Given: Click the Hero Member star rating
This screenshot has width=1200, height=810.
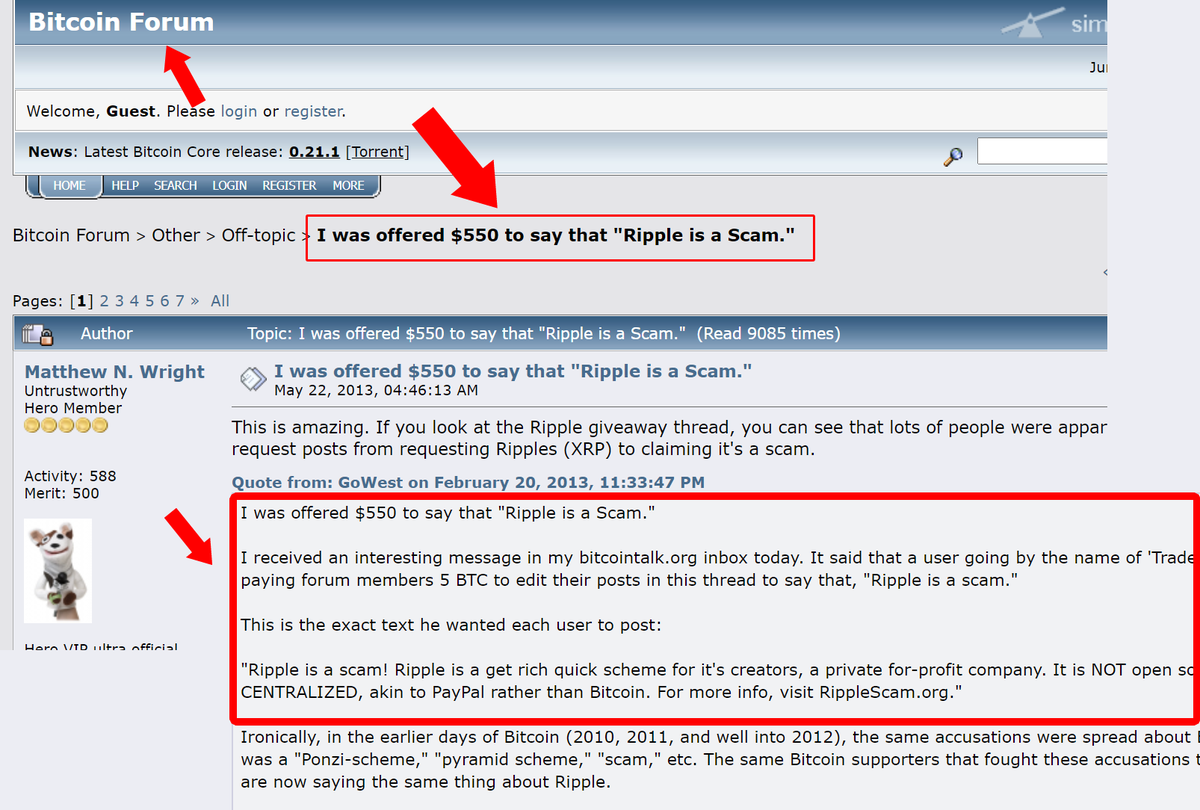Looking at the screenshot, I should point(65,425).
